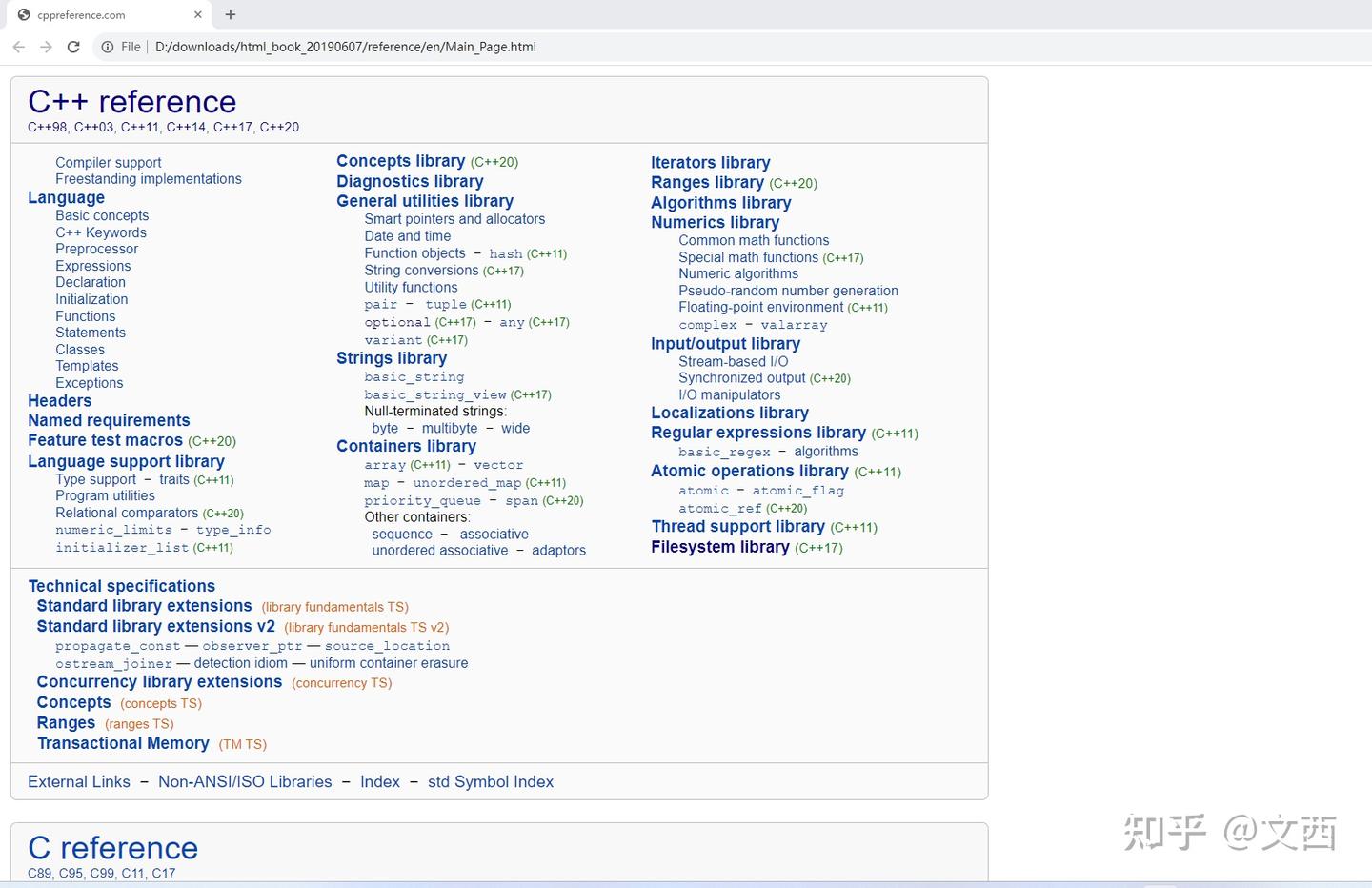This screenshot has width=1372, height=888.
Task: Open the Statements link
Action: click(91, 333)
